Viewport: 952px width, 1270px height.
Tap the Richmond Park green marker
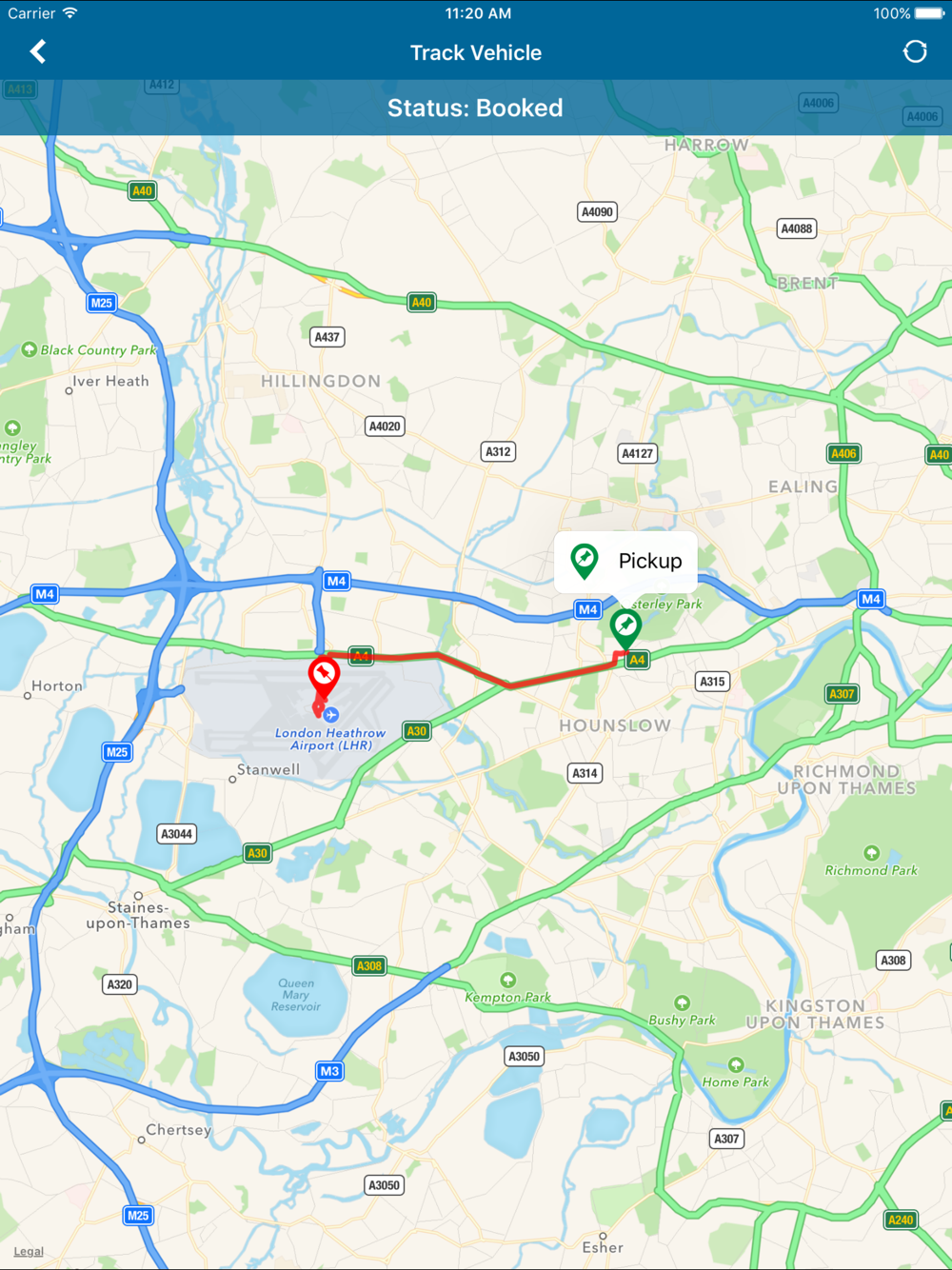tap(871, 853)
